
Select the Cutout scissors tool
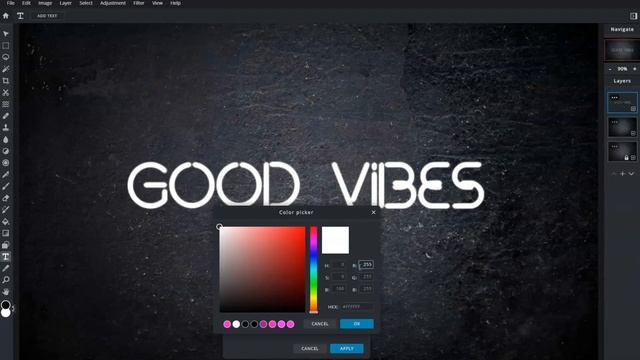(x=6, y=93)
